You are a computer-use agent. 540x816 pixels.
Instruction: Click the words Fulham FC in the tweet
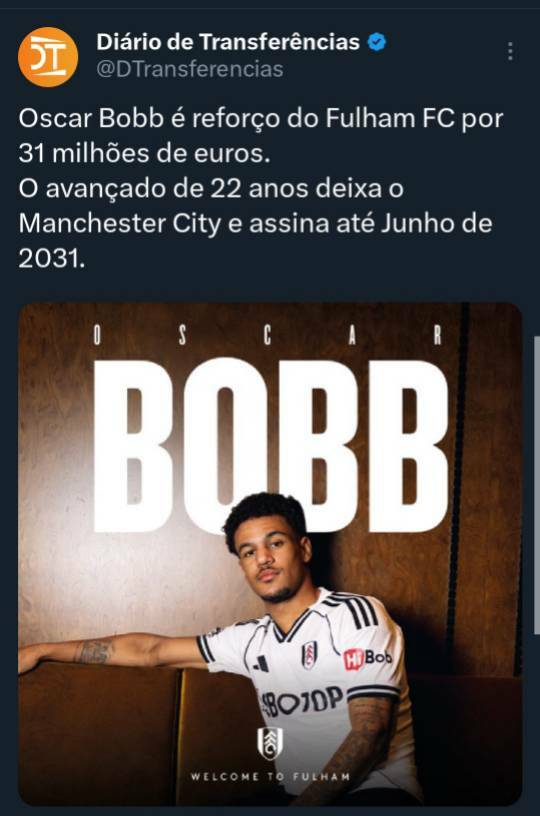point(390,119)
